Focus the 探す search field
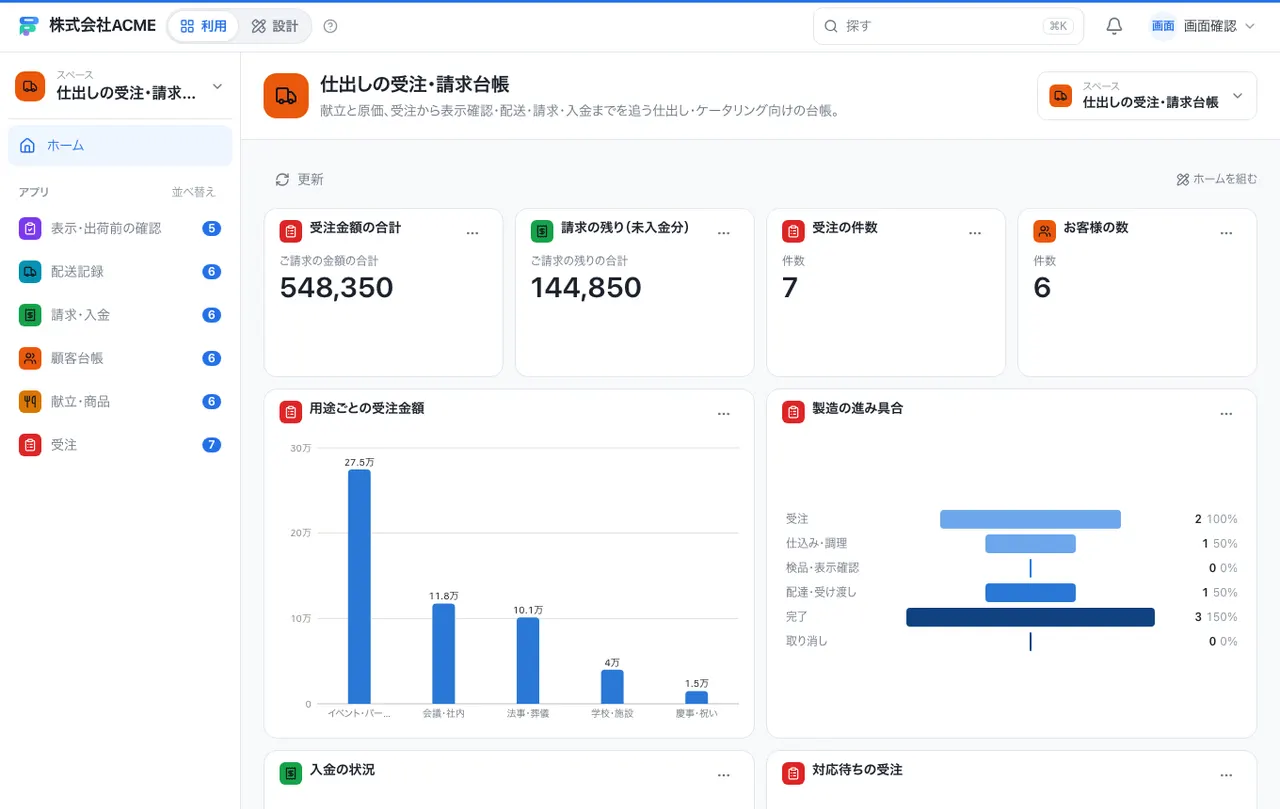The height and width of the screenshot is (809, 1280). pyautogui.click(x=948, y=26)
